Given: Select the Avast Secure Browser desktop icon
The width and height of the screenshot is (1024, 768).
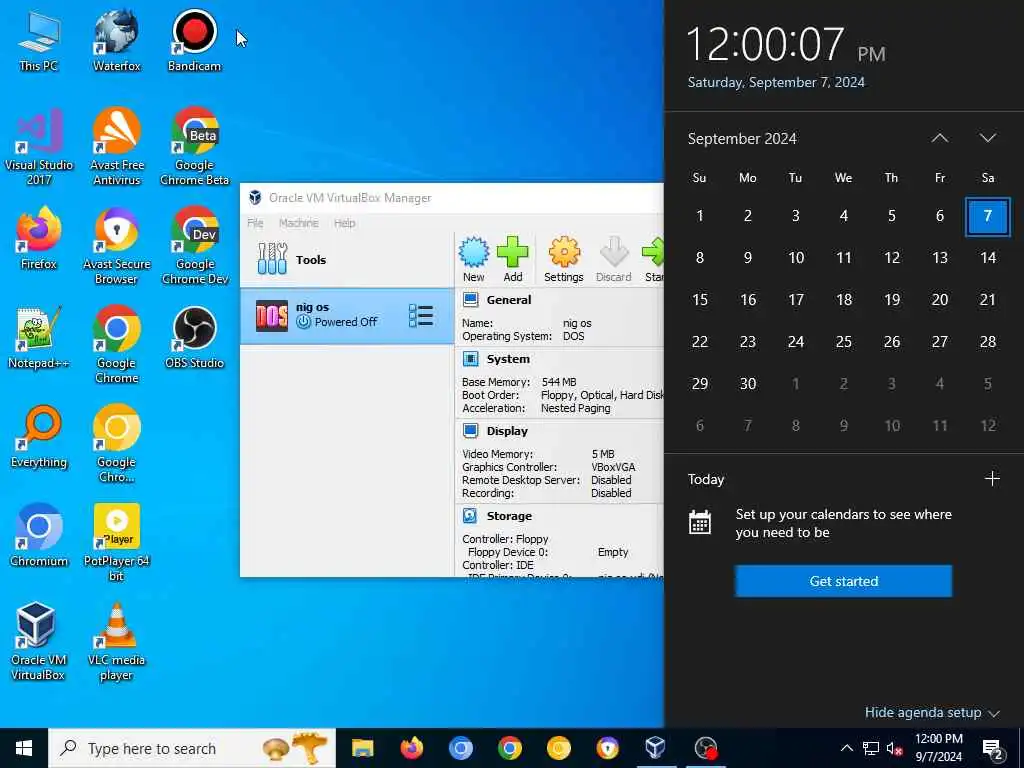Looking at the screenshot, I should pos(116,246).
